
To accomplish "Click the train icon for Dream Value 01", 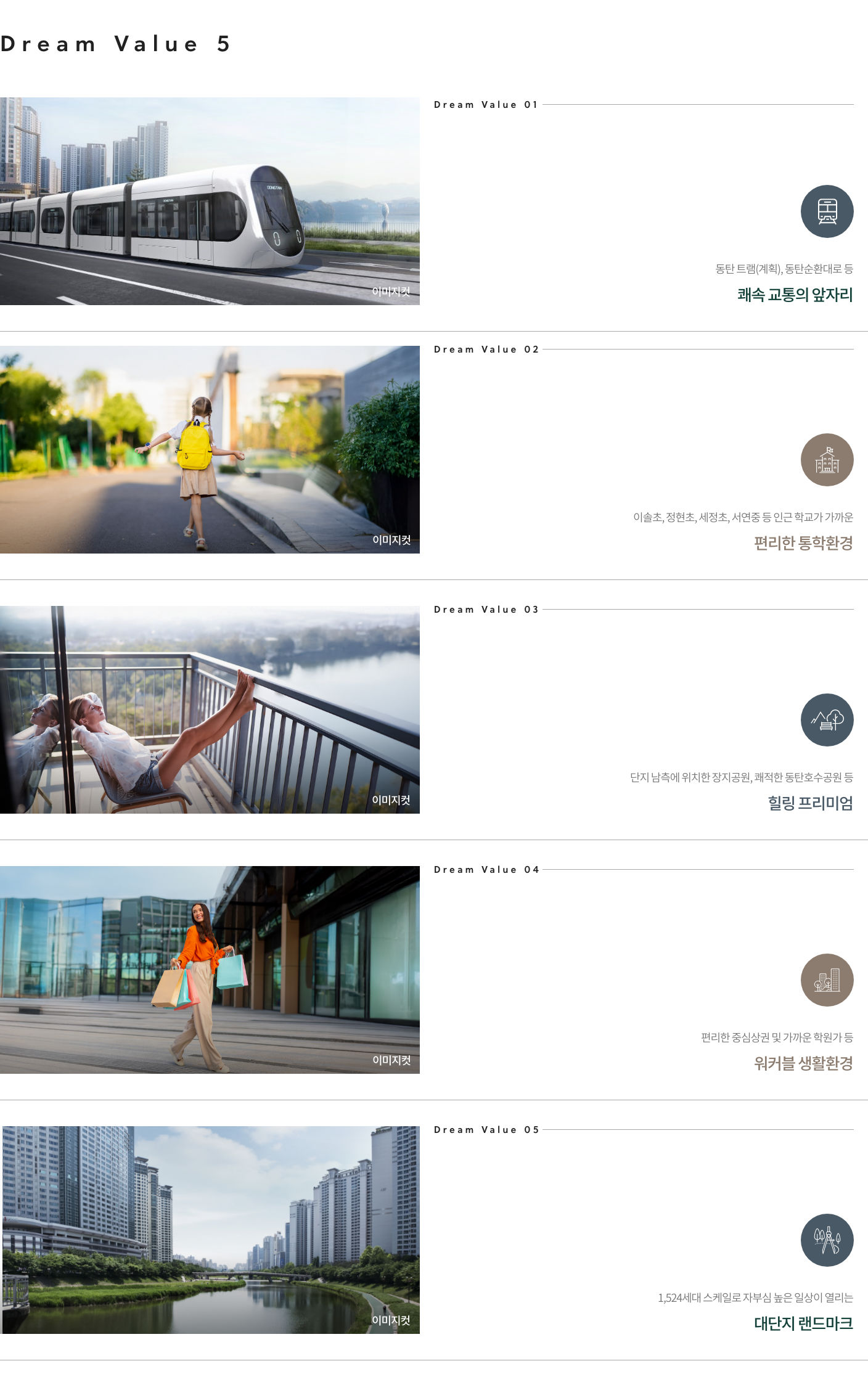I will pyautogui.click(x=827, y=211).
